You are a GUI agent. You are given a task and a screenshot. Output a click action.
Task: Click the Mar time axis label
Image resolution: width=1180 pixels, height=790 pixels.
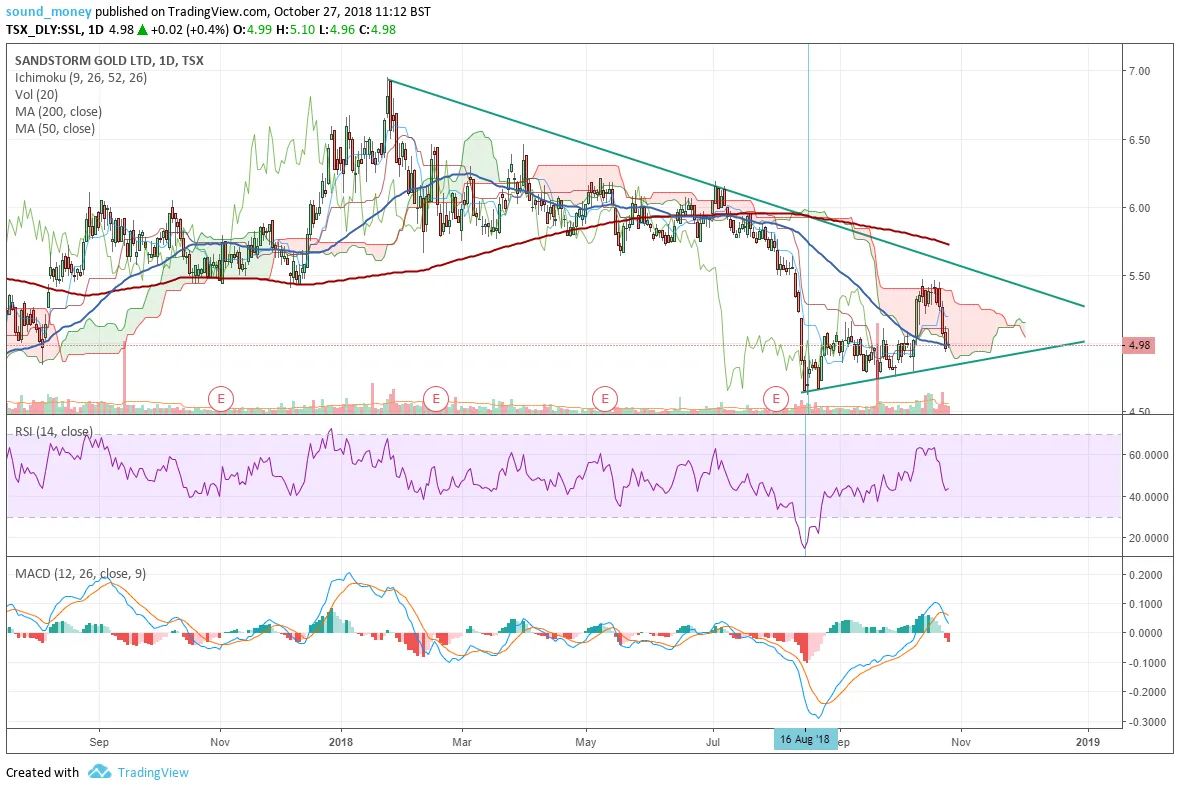(462, 742)
